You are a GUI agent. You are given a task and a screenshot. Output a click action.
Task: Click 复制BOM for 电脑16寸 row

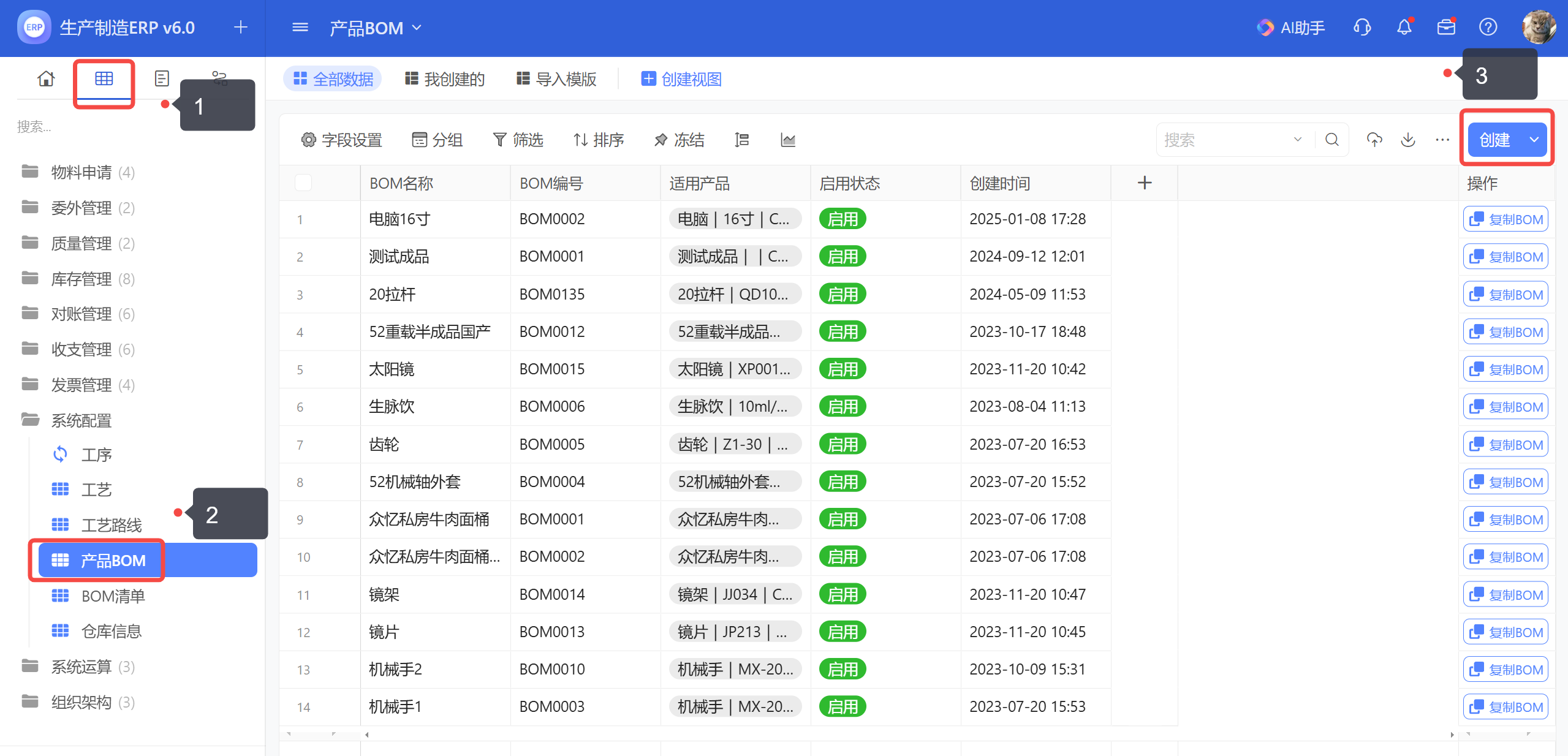click(x=1506, y=219)
